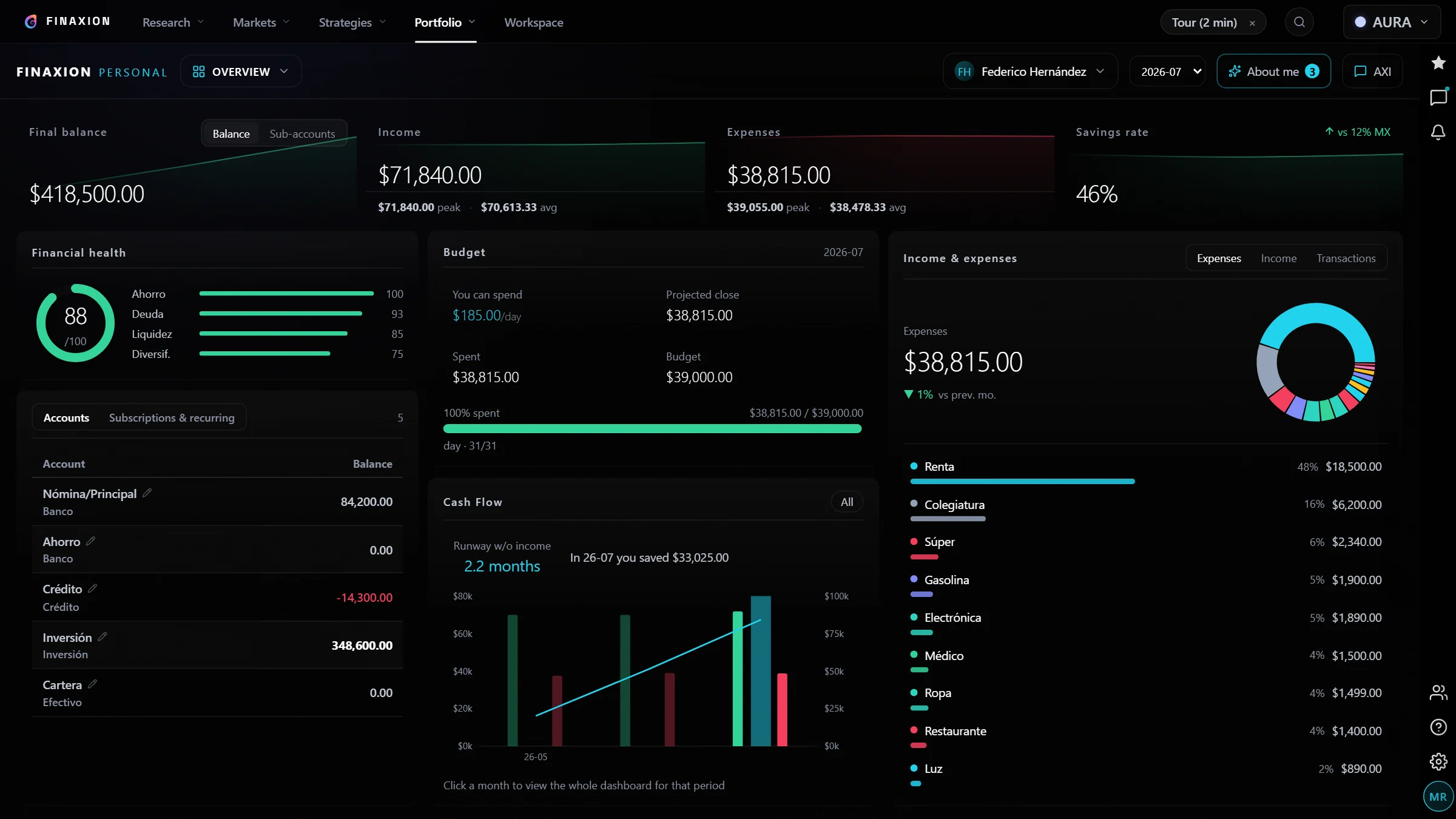
Task: Open the settings gear icon
Action: coord(1438,761)
